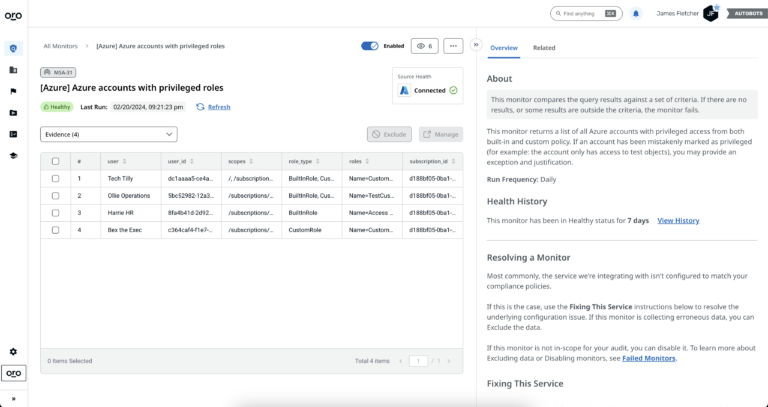Click the eye watchers button showing 6
Screen dimensions: 768x407
point(425,46)
